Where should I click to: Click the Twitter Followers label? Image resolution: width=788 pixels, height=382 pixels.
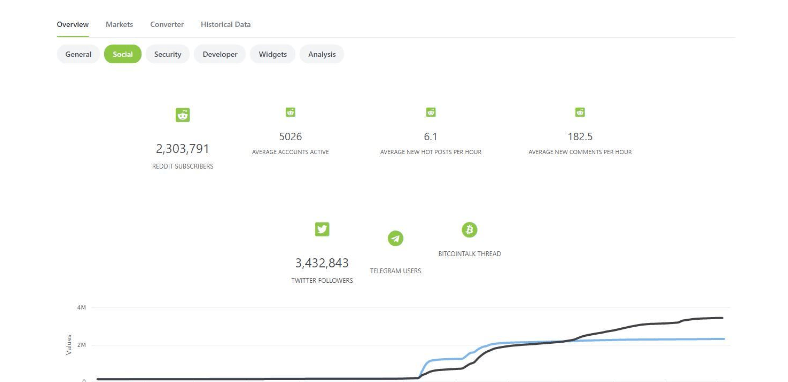coord(322,280)
